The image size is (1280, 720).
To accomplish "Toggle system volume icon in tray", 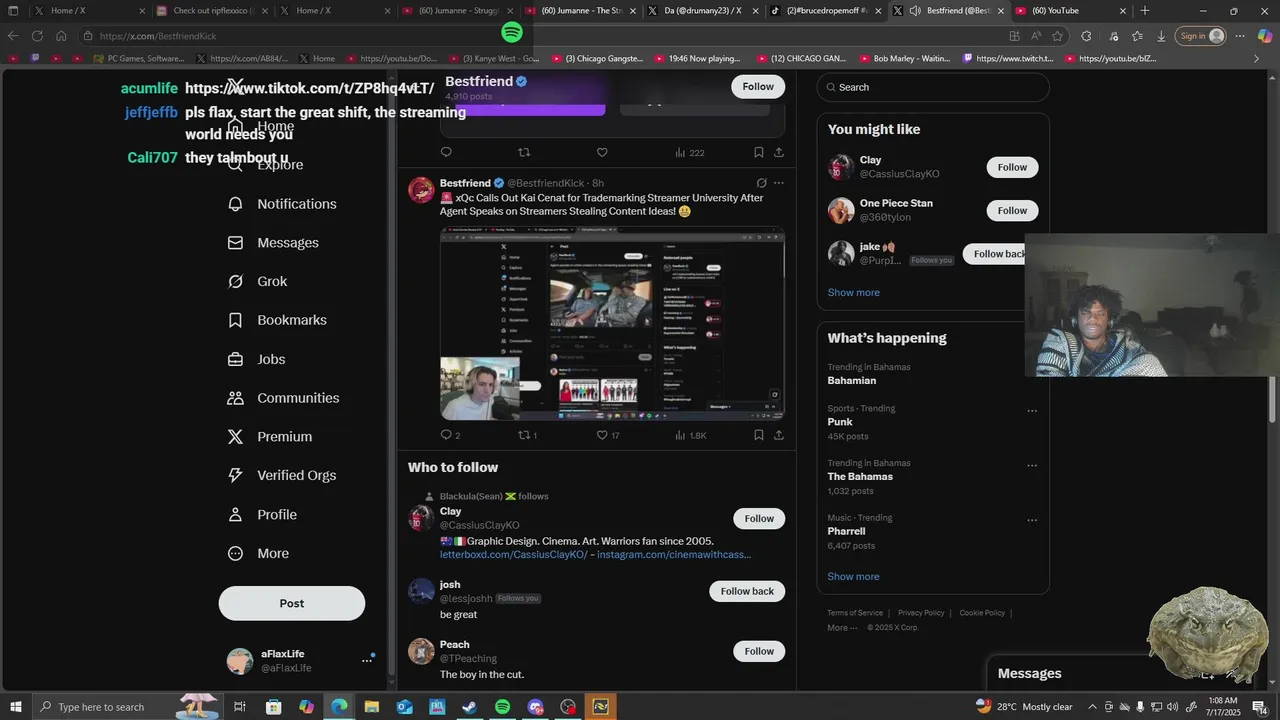I will tap(1175, 707).
